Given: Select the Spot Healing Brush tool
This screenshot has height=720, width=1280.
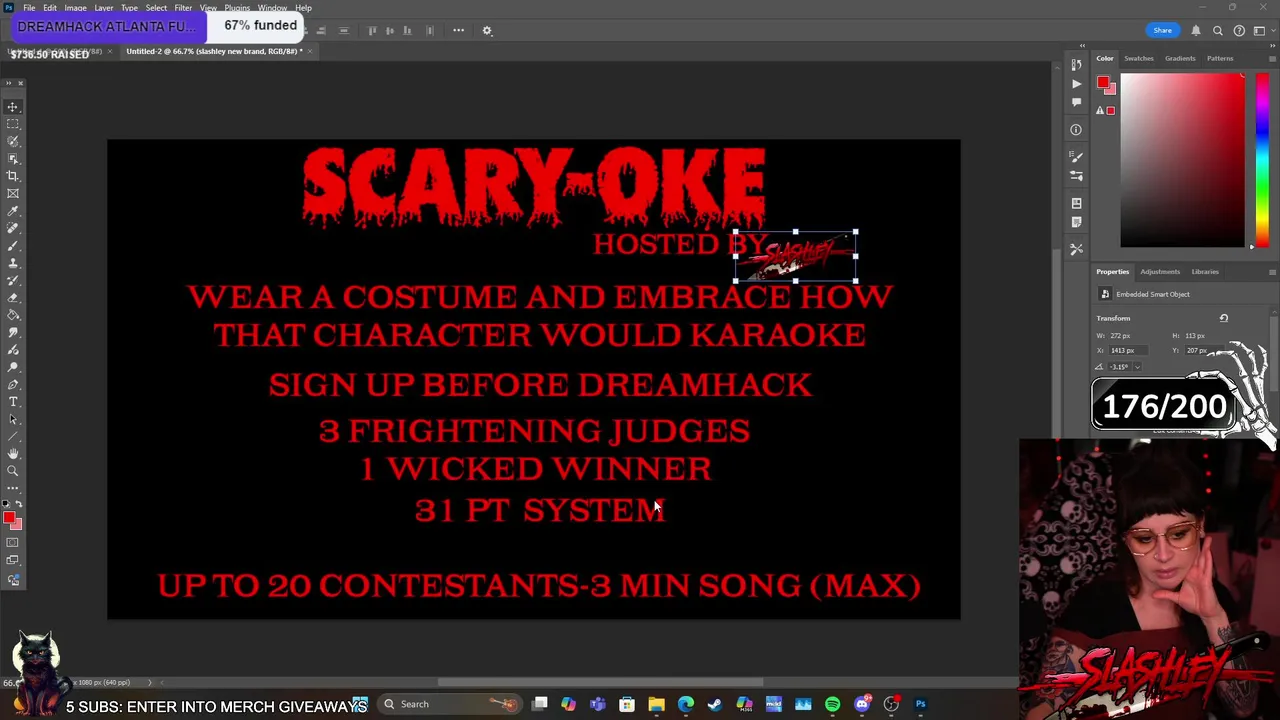Looking at the screenshot, I should point(13,228).
